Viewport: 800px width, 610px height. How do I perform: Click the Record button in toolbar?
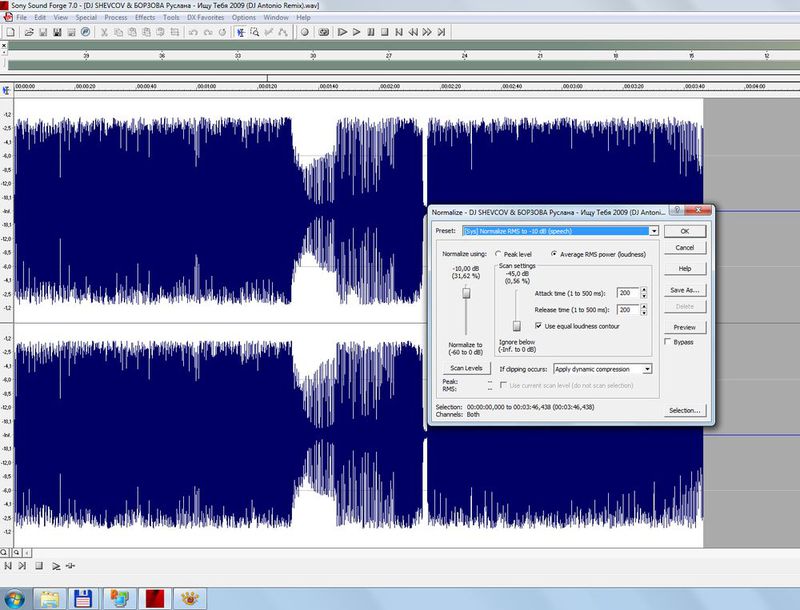click(x=305, y=32)
